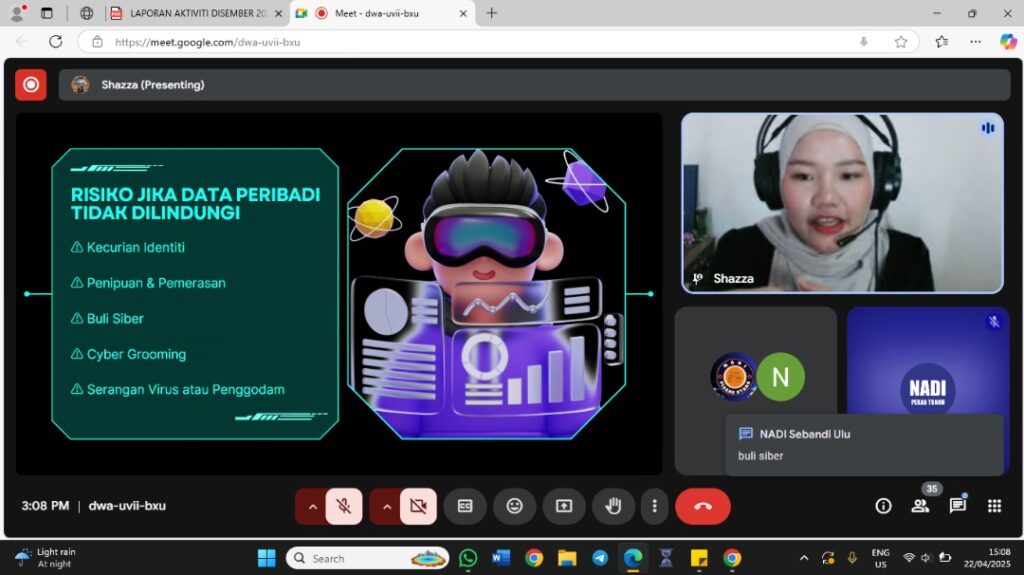Show the participants list (35 people)
Image resolution: width=1024 pixels, height=575 pixels.
pos(920,506)
